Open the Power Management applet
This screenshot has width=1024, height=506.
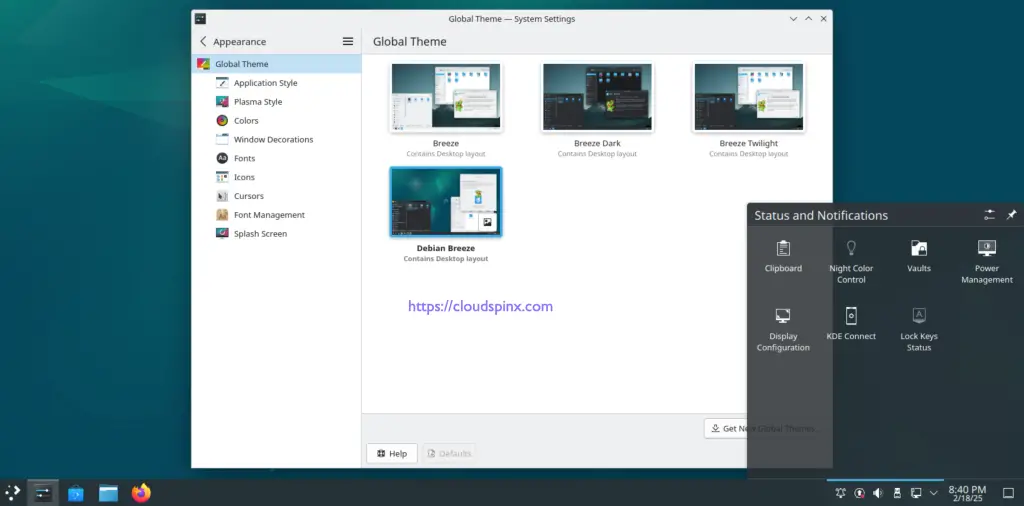click(987, 261)
